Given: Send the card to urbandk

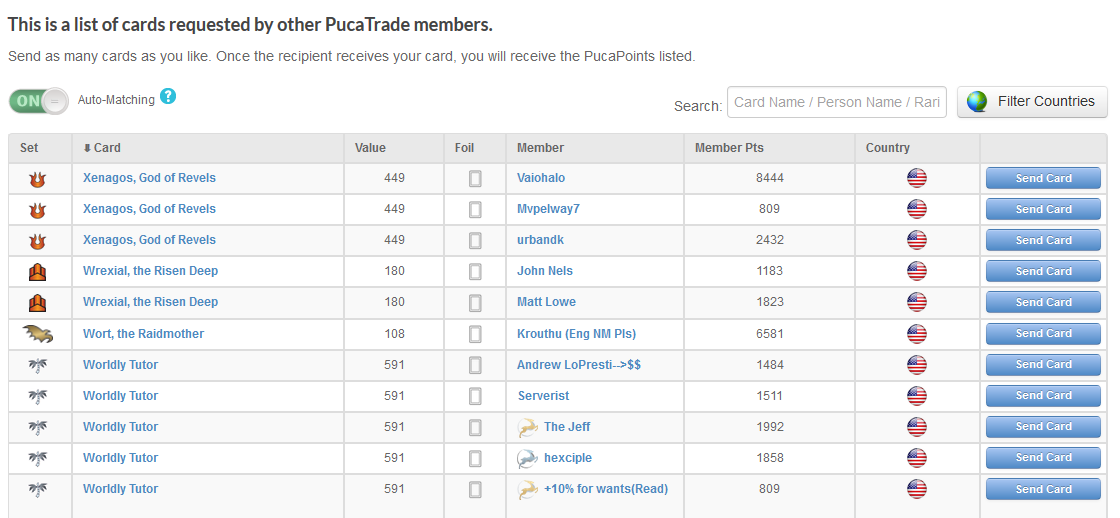Looking at the screenshot, I should click(1043, 241).
